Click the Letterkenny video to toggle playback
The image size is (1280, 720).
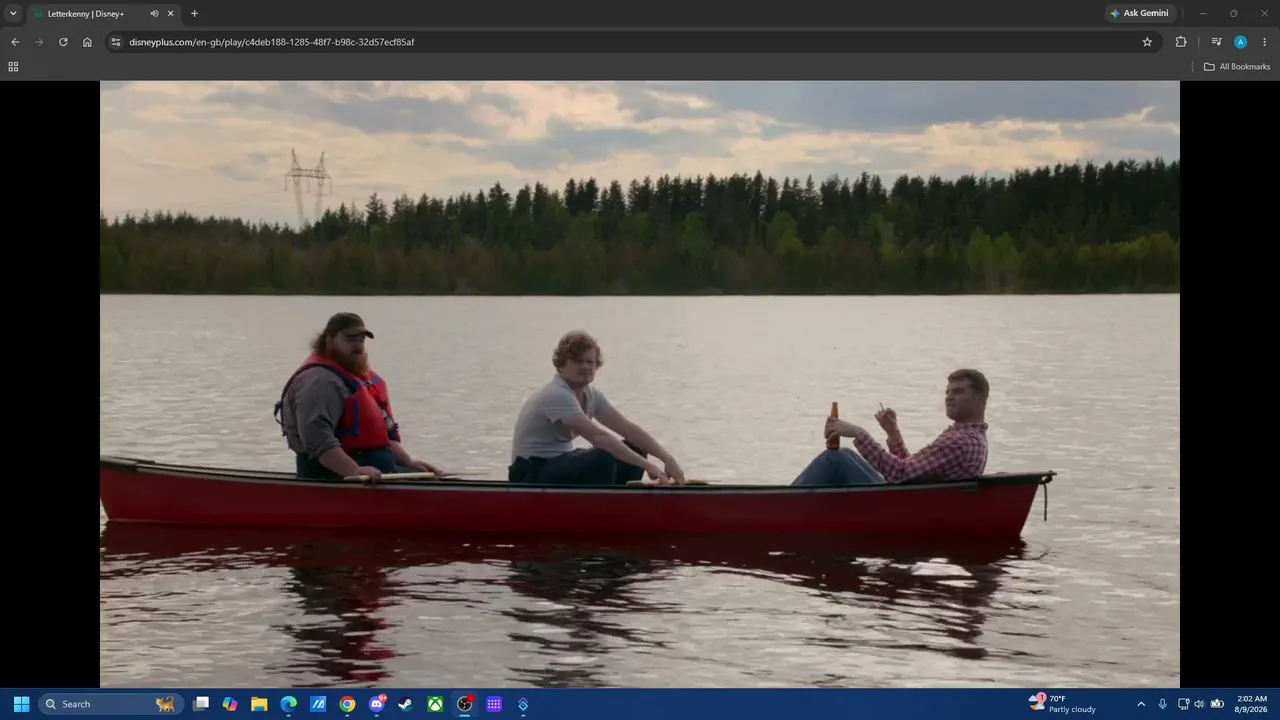click(640, 384)
